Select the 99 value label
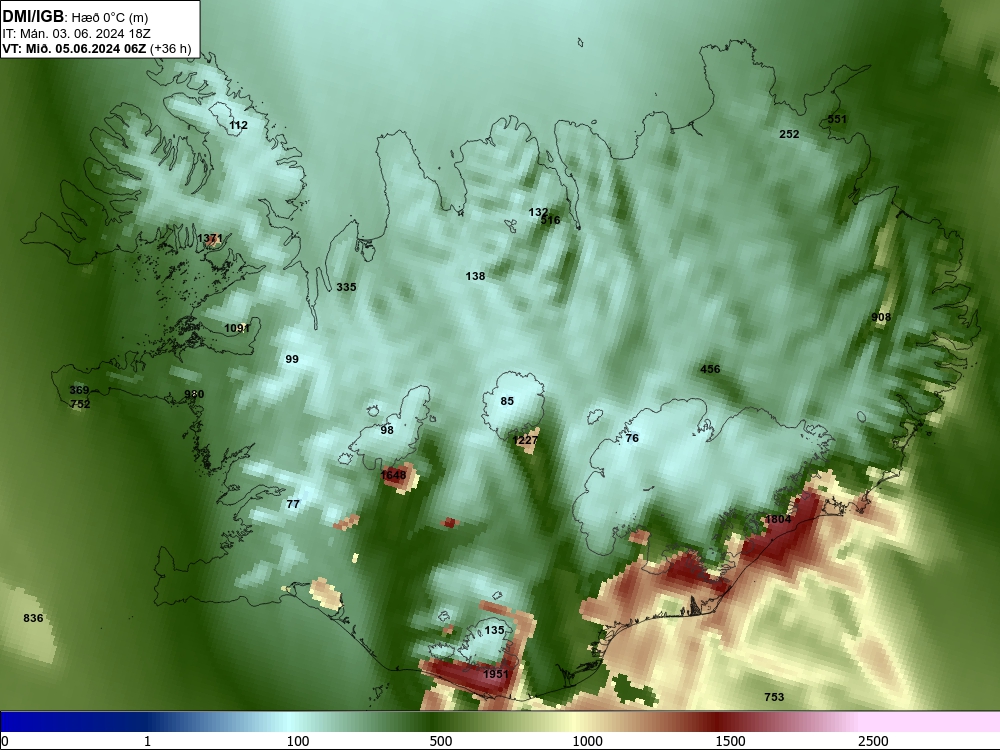Viewport: 1000px width, 750px height. click(292, 359)
